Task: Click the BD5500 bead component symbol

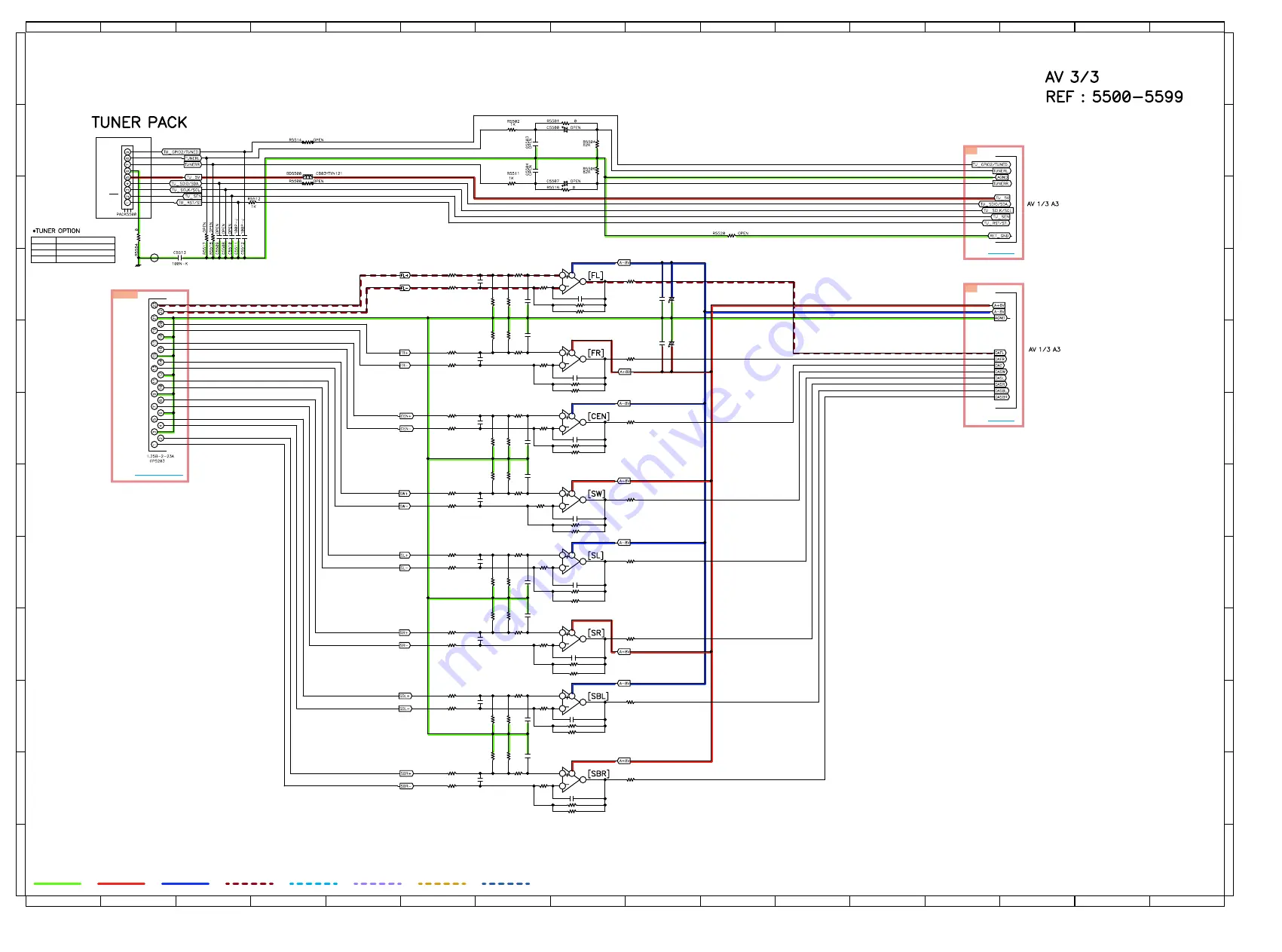Action: 307,176
